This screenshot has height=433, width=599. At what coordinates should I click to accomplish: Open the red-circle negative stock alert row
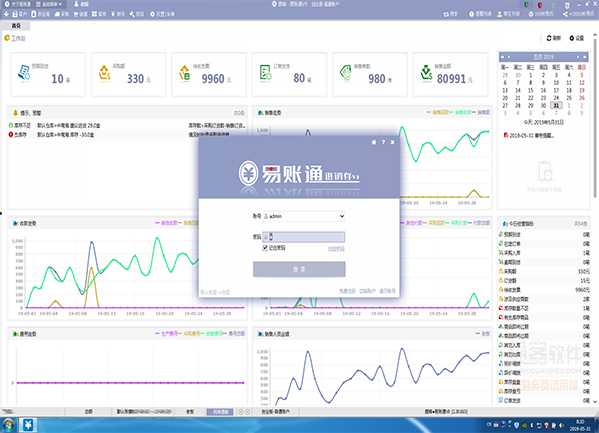[127, 135]
